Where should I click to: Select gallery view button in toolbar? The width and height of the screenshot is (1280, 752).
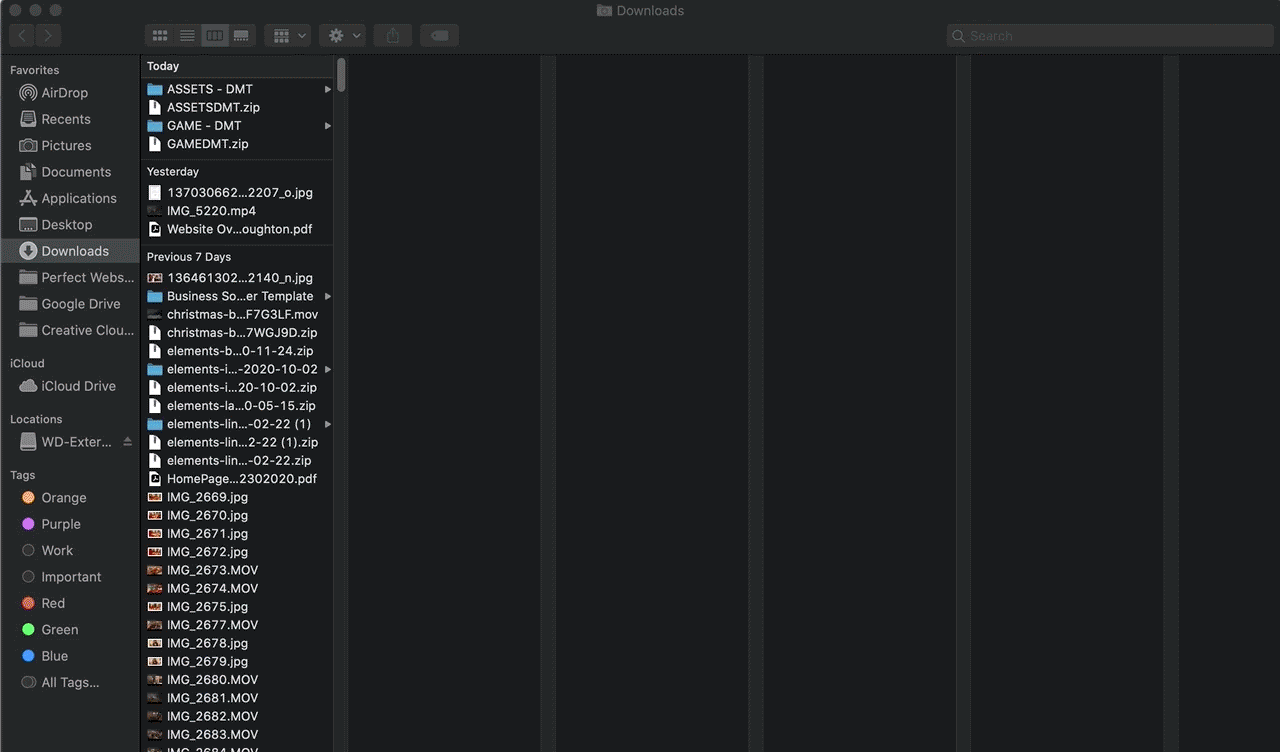(241, 36)
